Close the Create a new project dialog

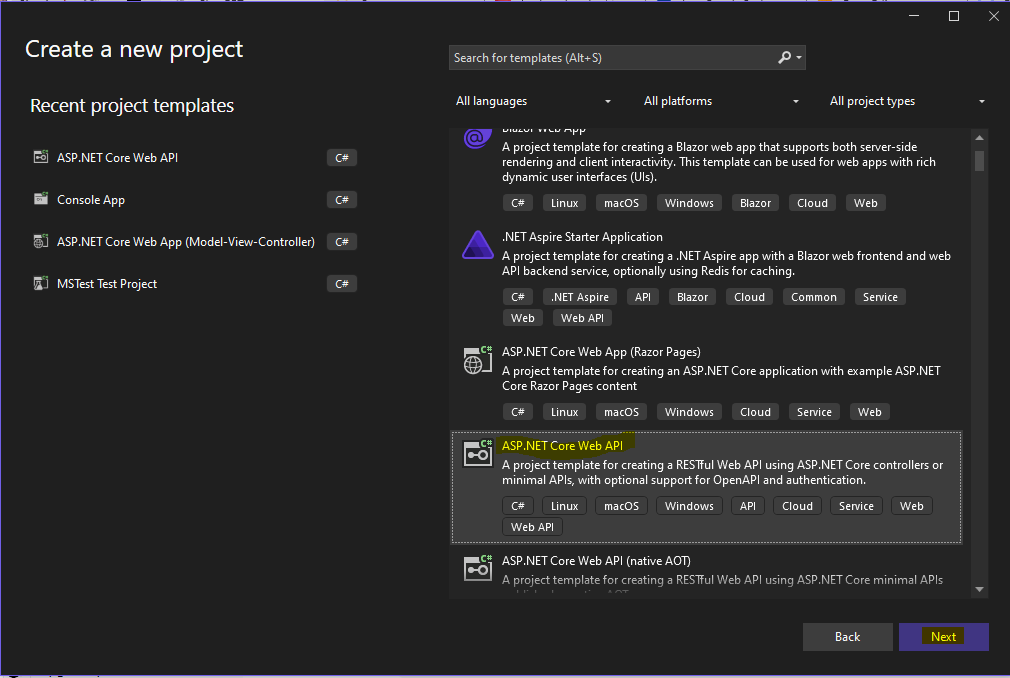(994, 16)
